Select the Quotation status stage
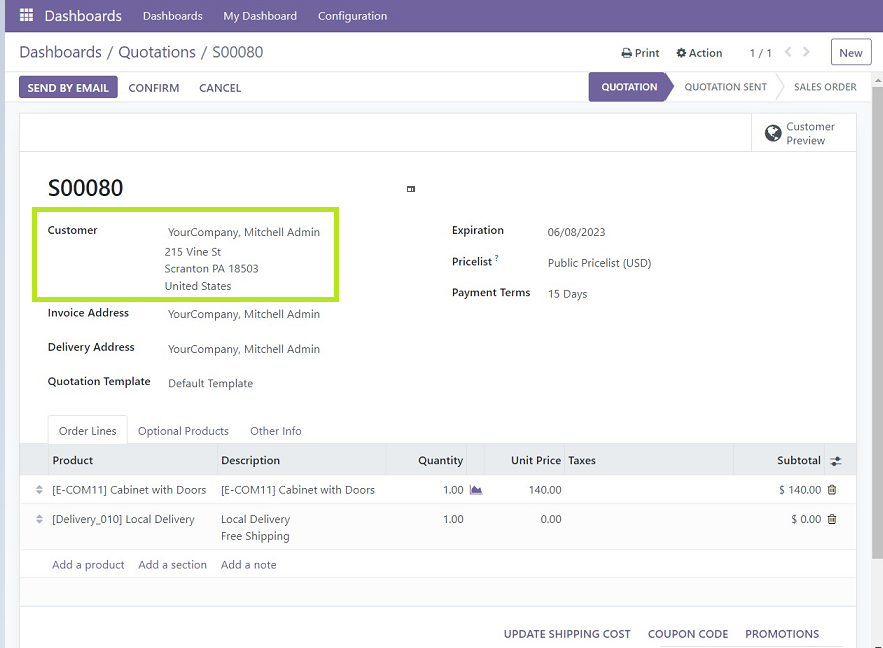The width and height of the screenshot is (883, 648). point(629,87)
